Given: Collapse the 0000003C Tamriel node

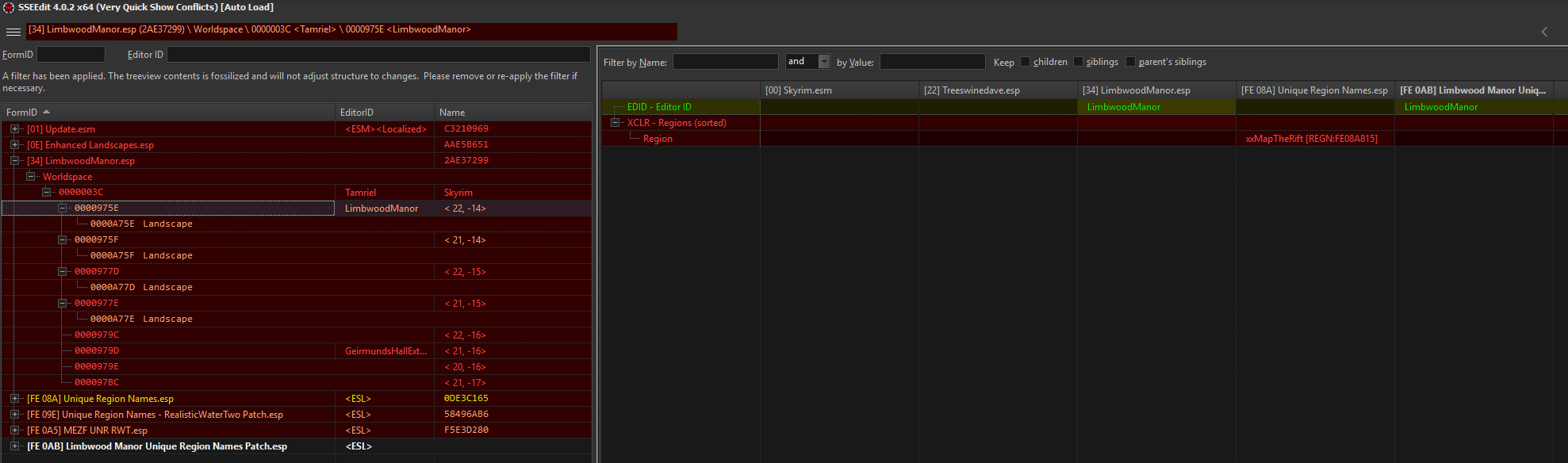Looking at the screenshot, I should (46, 193).
